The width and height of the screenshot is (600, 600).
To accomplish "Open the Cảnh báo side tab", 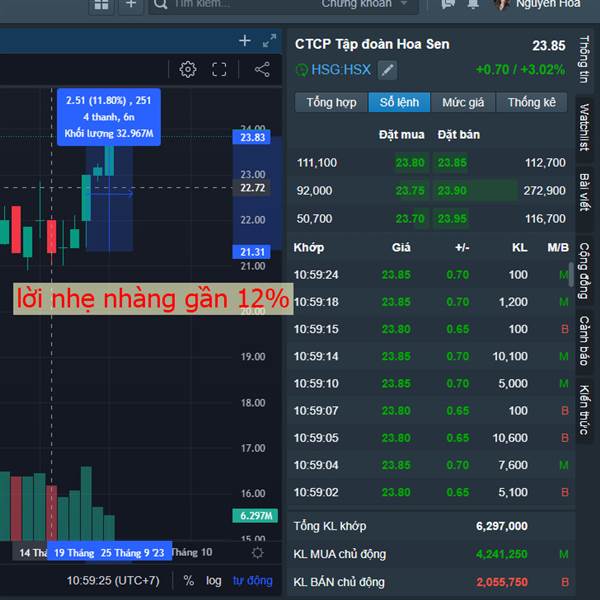I will pos(584,341).
